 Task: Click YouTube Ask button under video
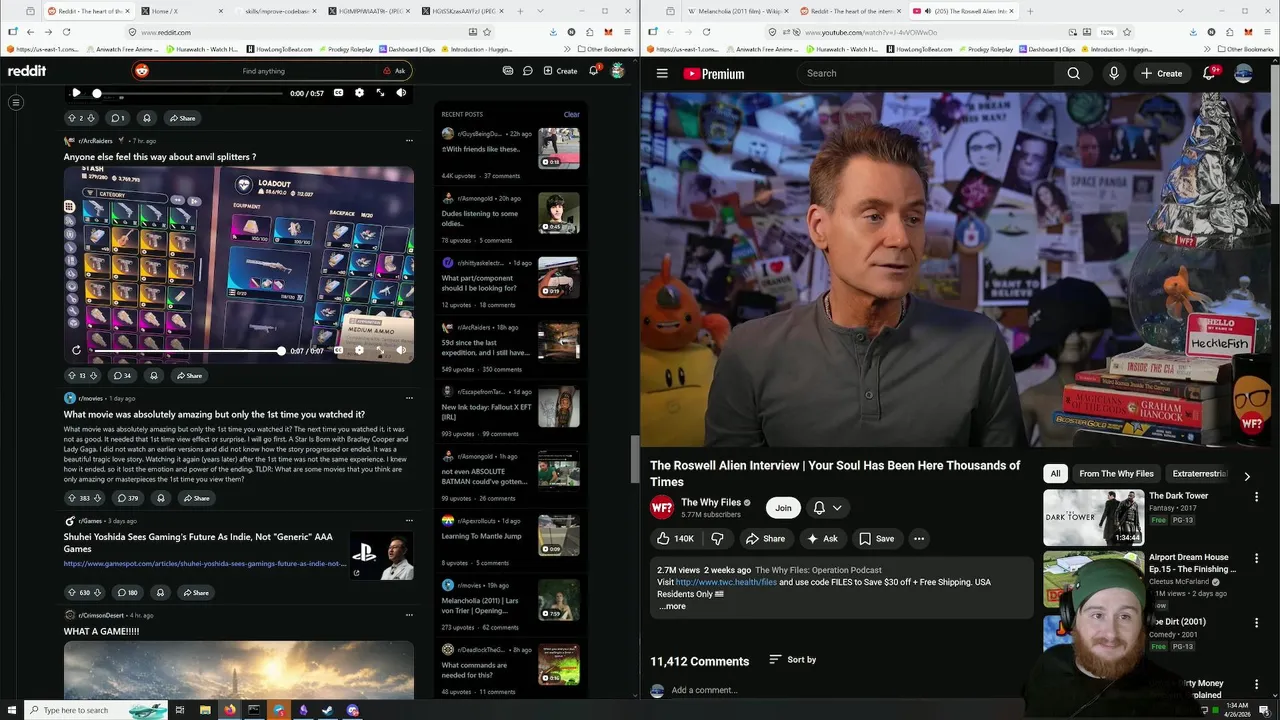click(x=822, y=538)
